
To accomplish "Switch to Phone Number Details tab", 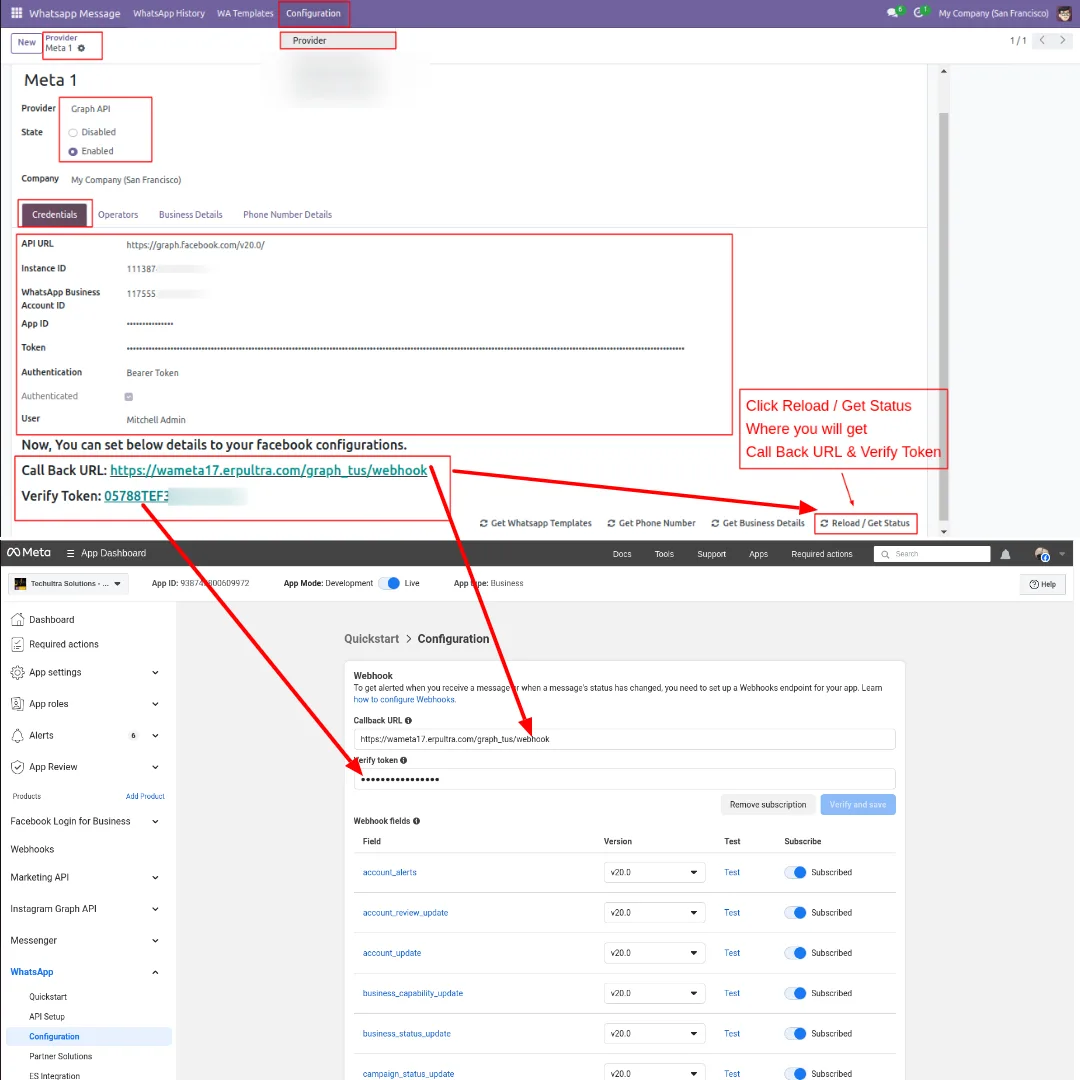I will pos(287,215).
